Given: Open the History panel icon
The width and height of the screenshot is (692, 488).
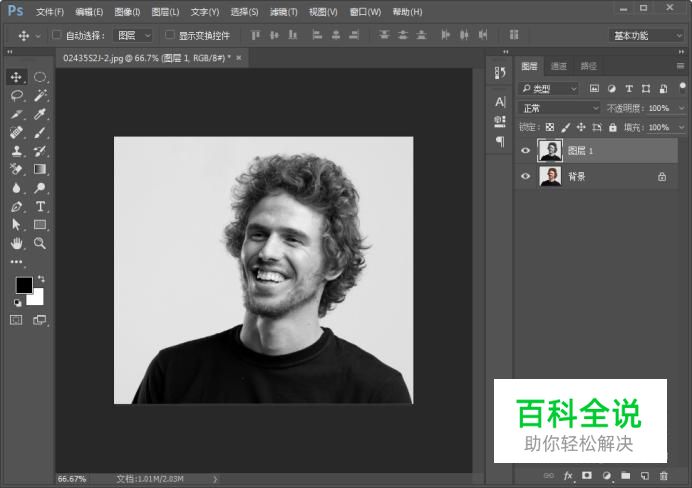Looking at the screenshot, I should 500,73.
